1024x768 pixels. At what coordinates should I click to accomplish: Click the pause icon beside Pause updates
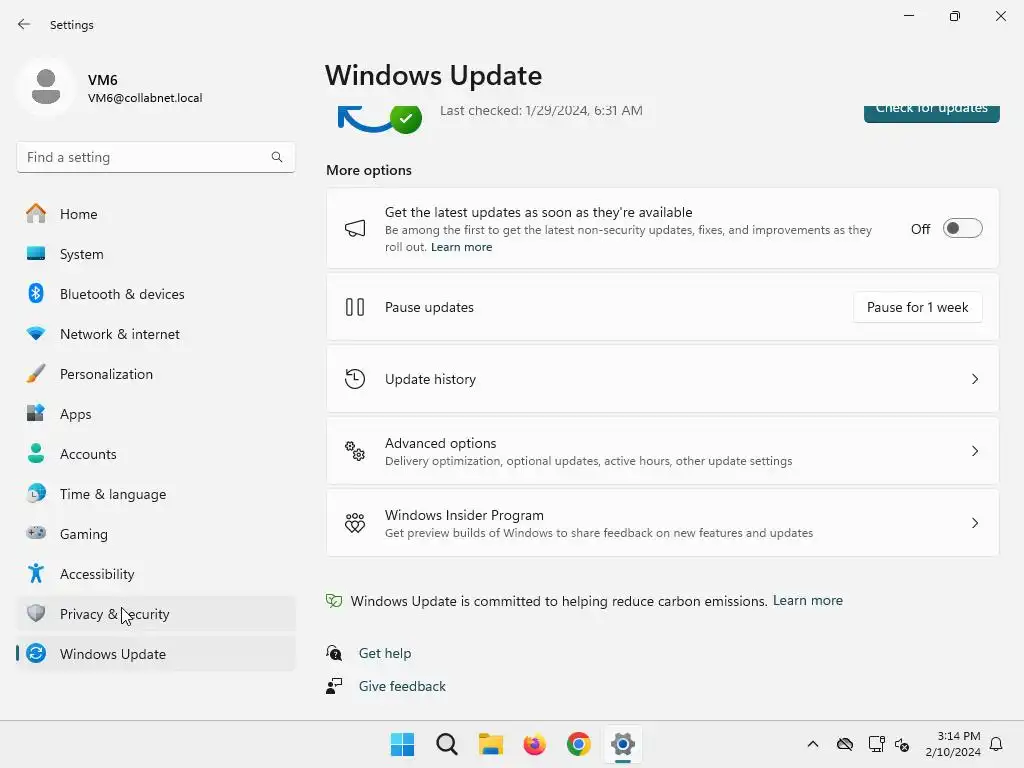point(355,307)
